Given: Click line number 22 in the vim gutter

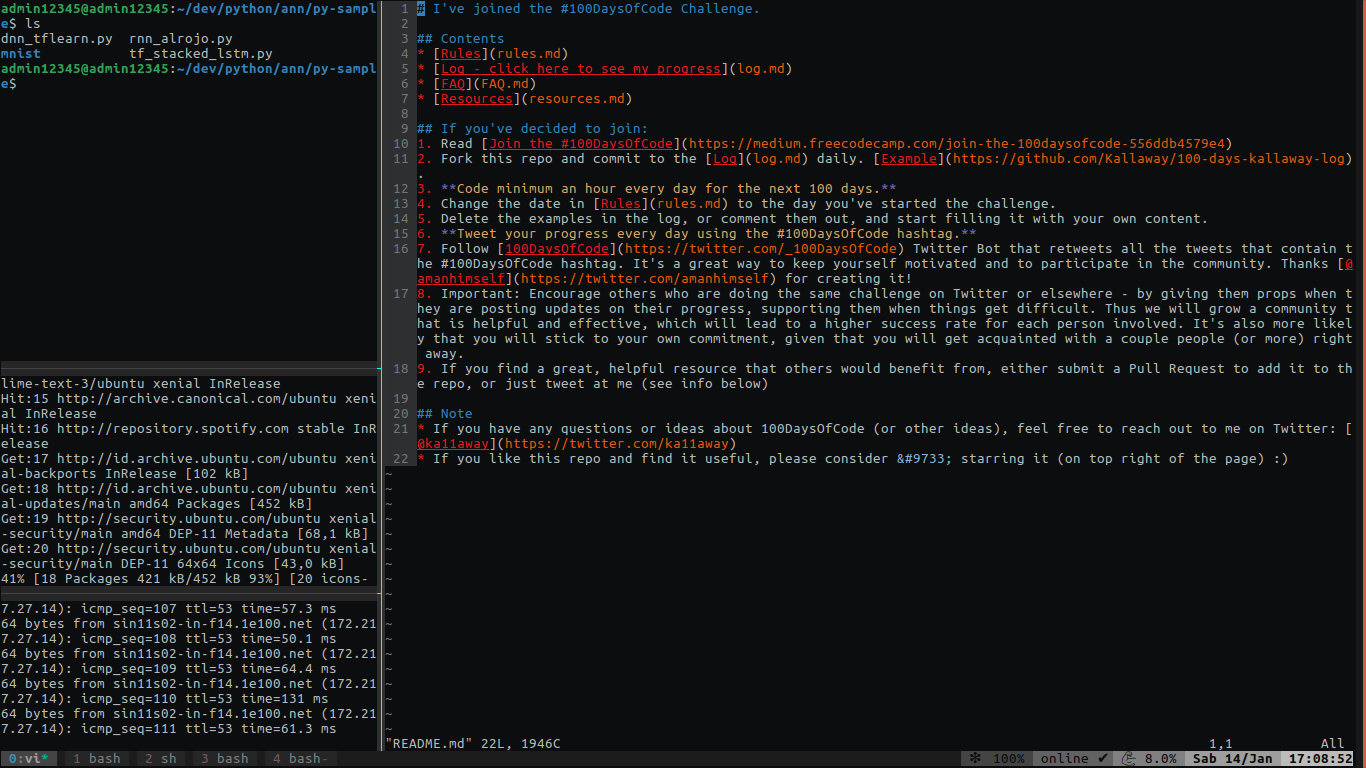Looking at the screenshot, I should coord(401,459).
